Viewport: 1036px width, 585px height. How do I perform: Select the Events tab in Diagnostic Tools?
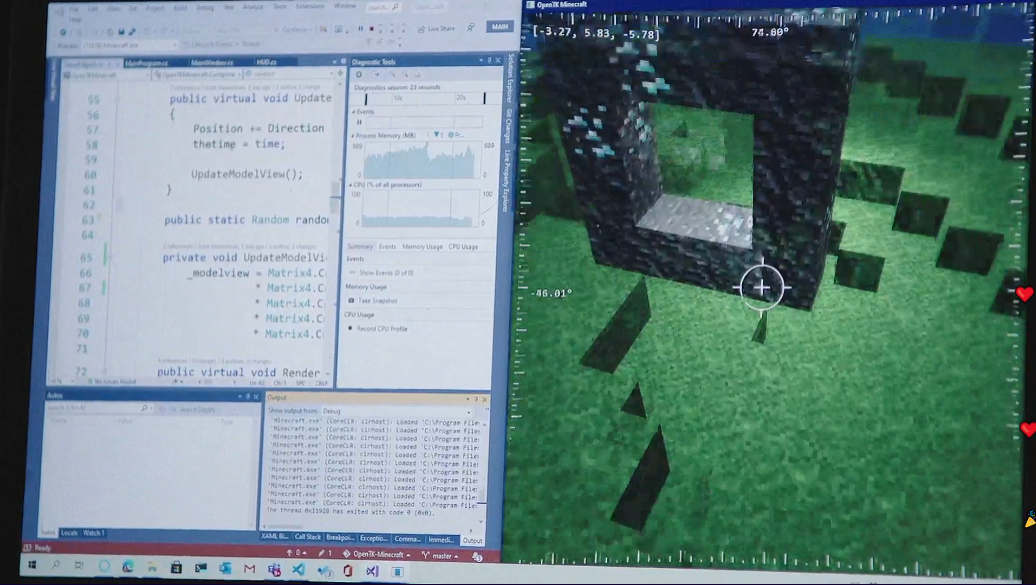click(388, 247)
